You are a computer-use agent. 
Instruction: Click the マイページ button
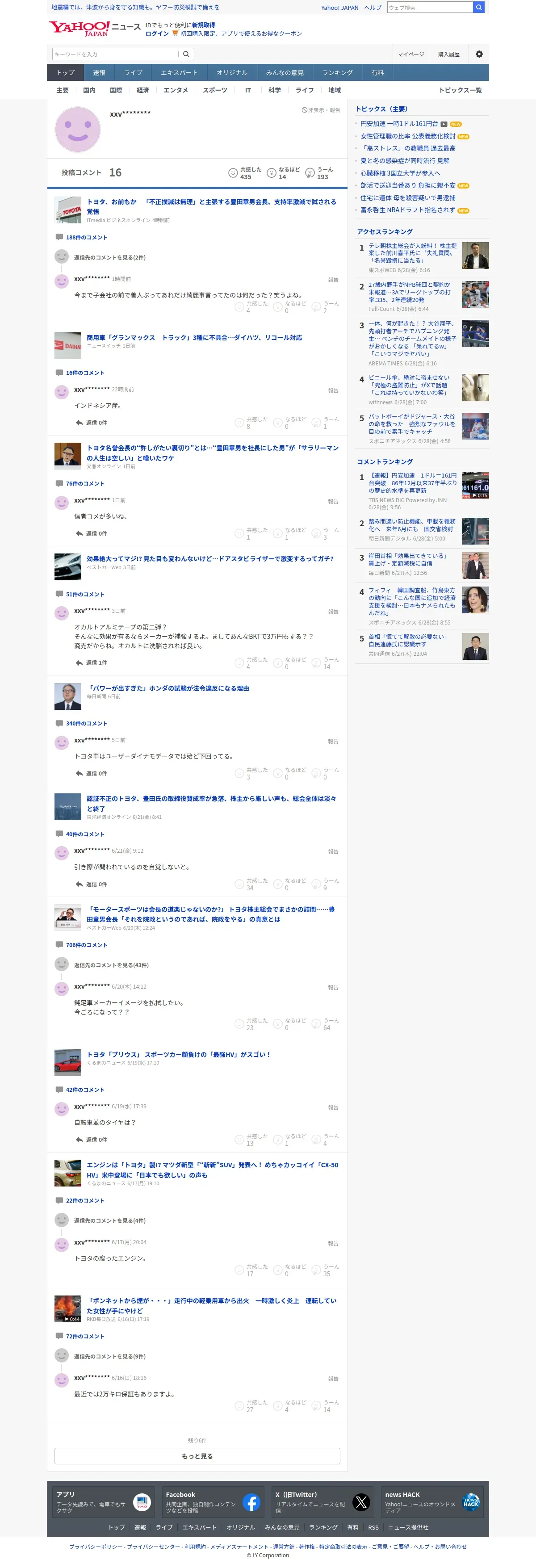pyautogui.click(x=410, y=54)
